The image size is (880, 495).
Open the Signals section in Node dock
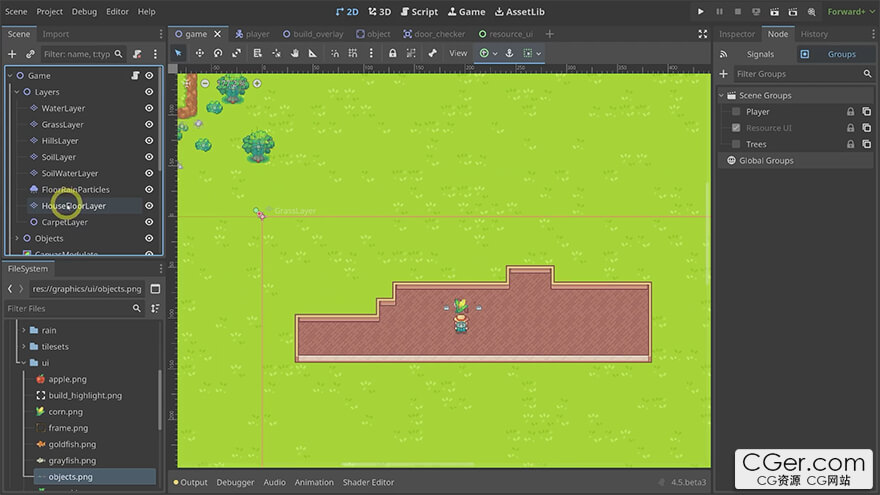pos(759,54)
